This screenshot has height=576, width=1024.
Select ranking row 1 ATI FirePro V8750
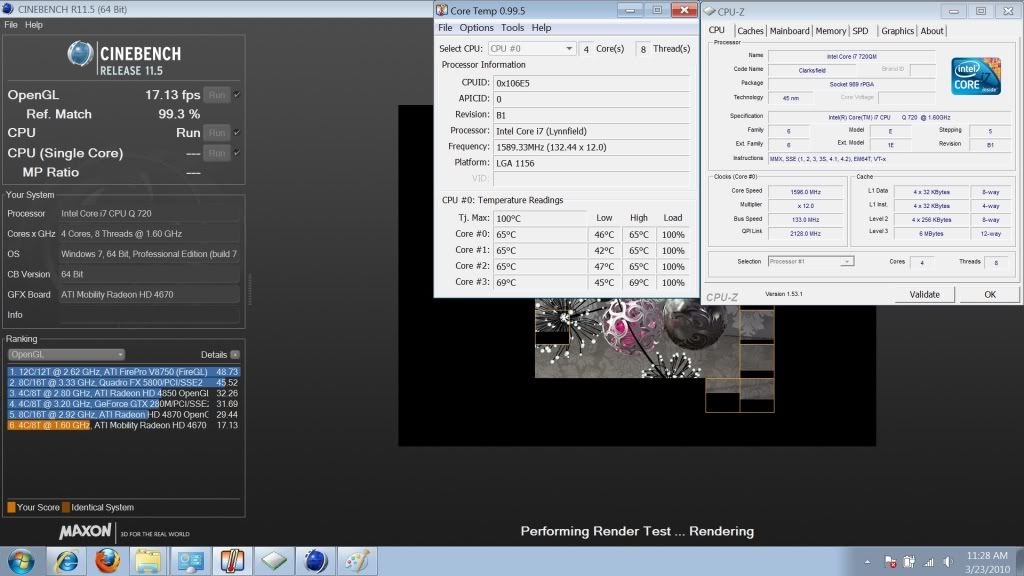pyautogui.click(x=123, y=372)
